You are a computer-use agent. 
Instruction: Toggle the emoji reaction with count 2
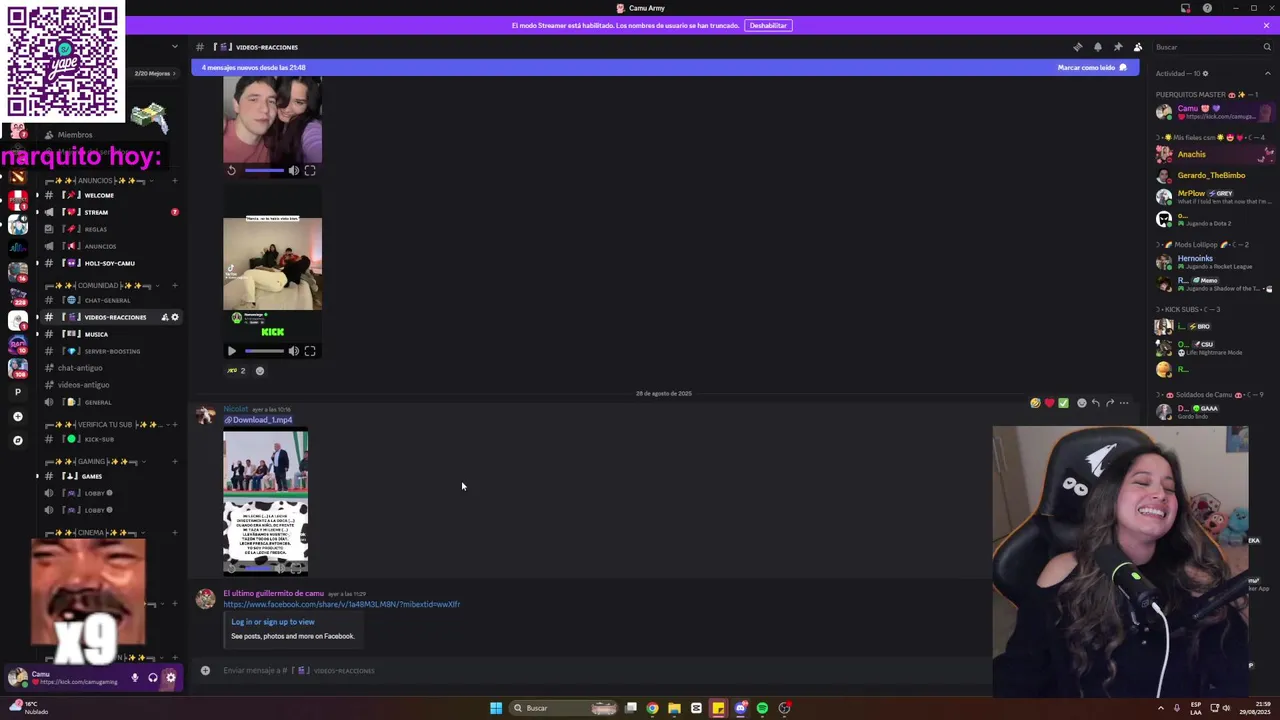pyautogui.click(x=236, y=371)
